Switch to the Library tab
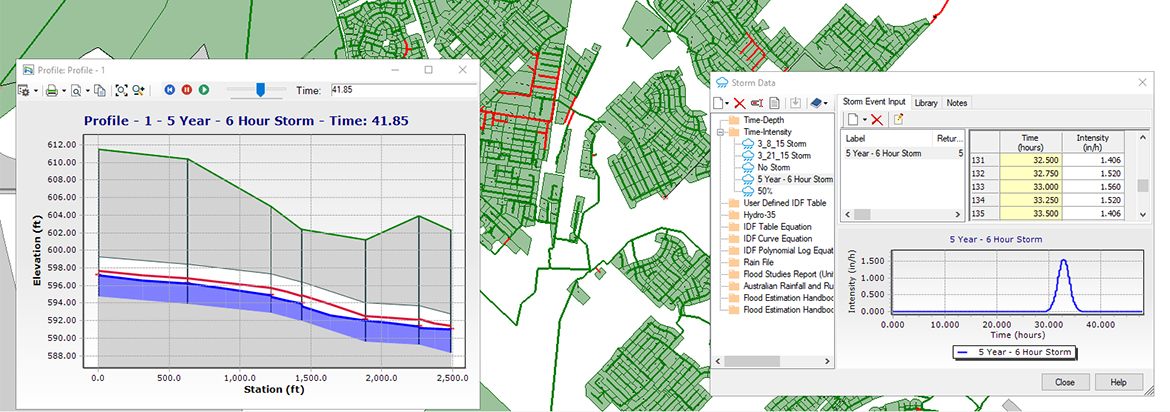The width and height of the screenshot is (1170, 412). 926,102
